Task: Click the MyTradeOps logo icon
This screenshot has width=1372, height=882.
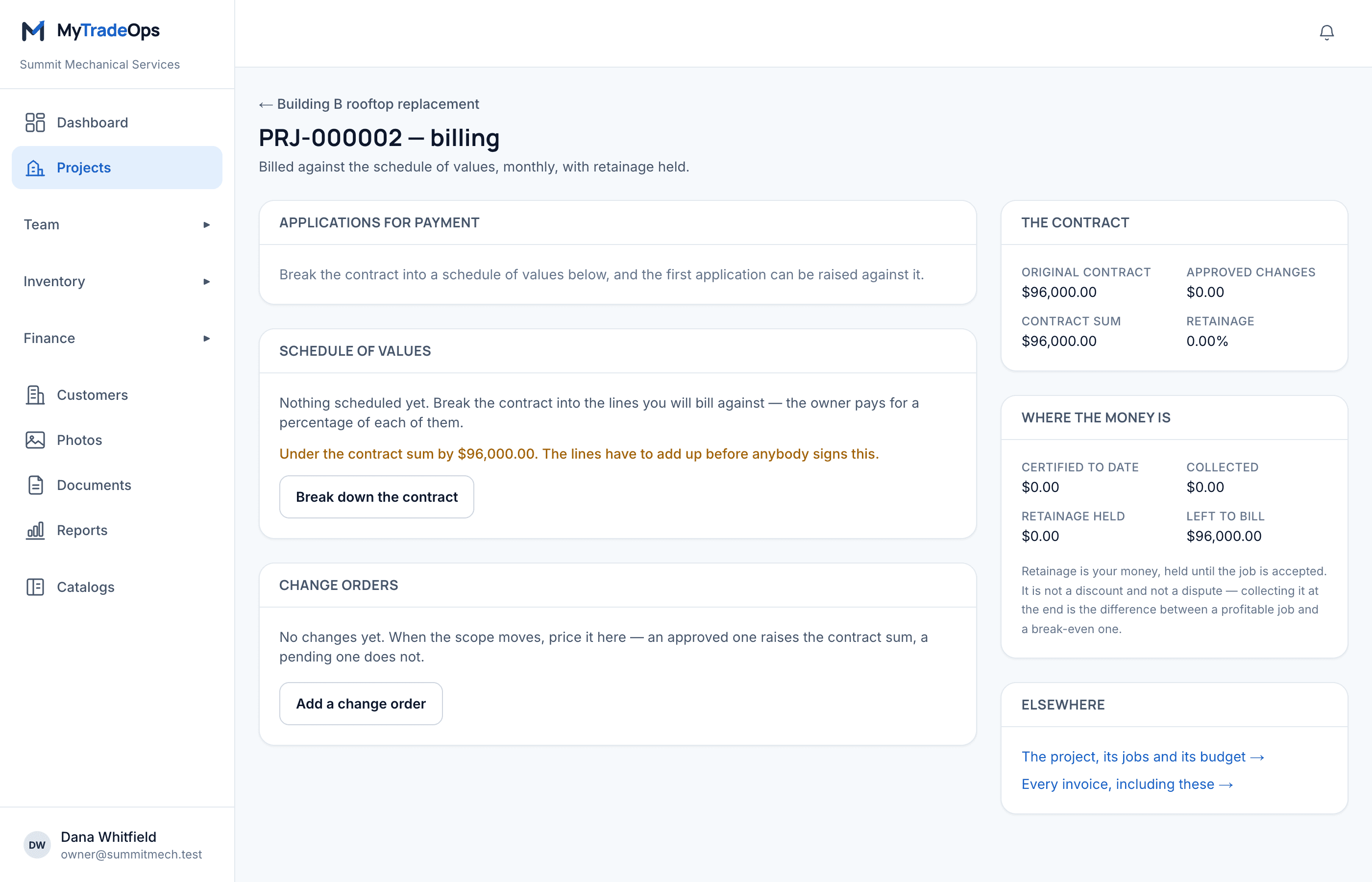Action: [33, 31]
